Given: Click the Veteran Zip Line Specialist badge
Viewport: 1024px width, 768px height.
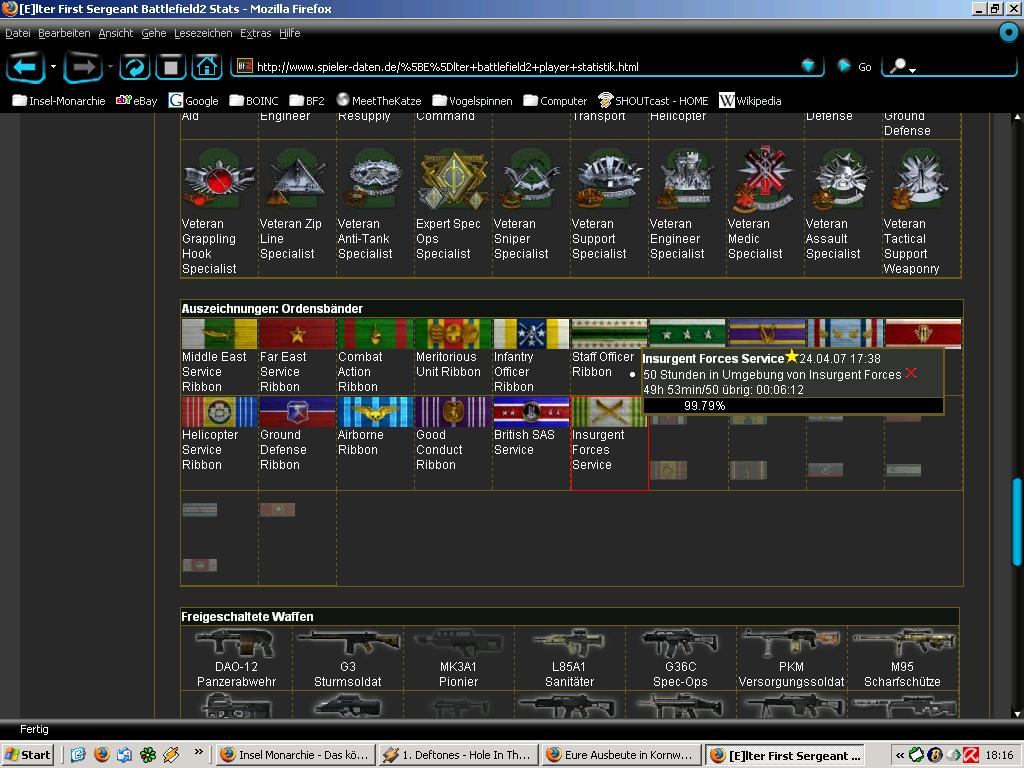Looking at the screenshot, I should coord(297,178).
